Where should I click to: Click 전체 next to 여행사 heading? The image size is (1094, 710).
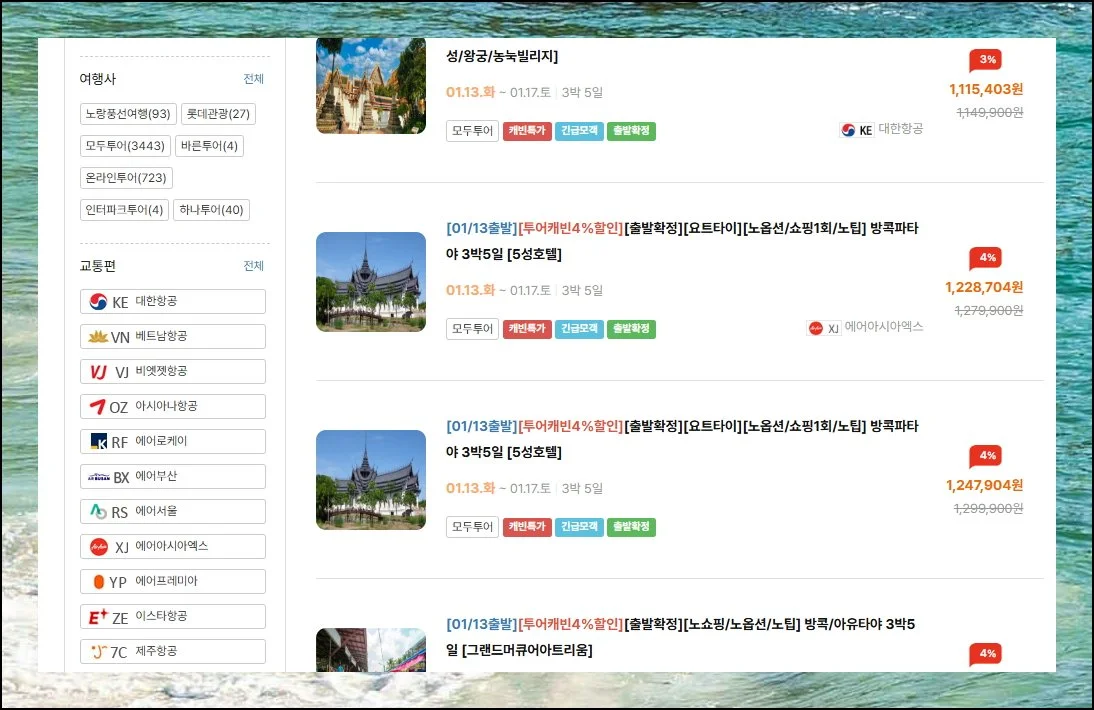[x=253, y=79]
